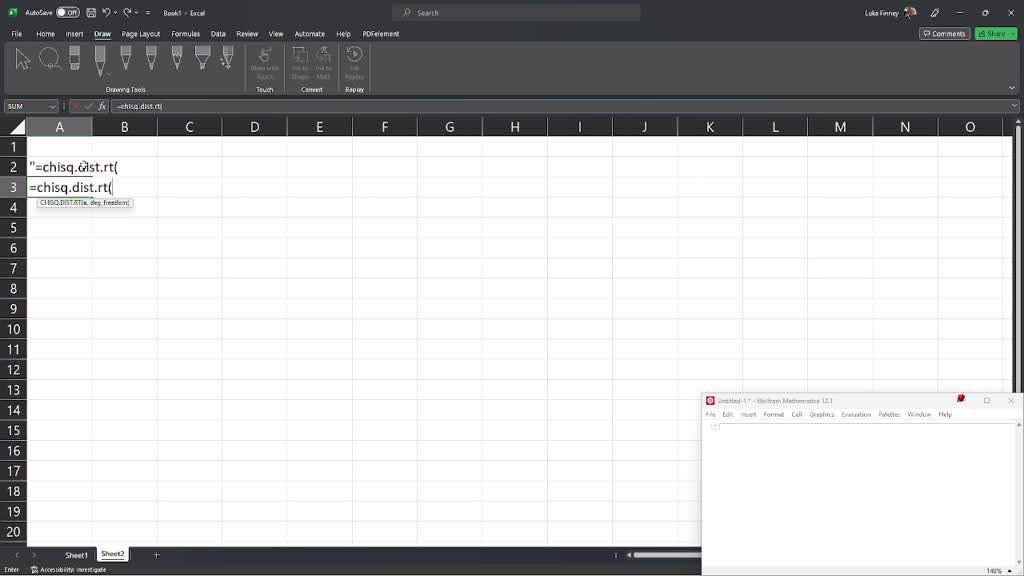Click Accessibility: Investigate in the status bar
This screenshot has width=1024, height=576.
click(x=69, y=569)
